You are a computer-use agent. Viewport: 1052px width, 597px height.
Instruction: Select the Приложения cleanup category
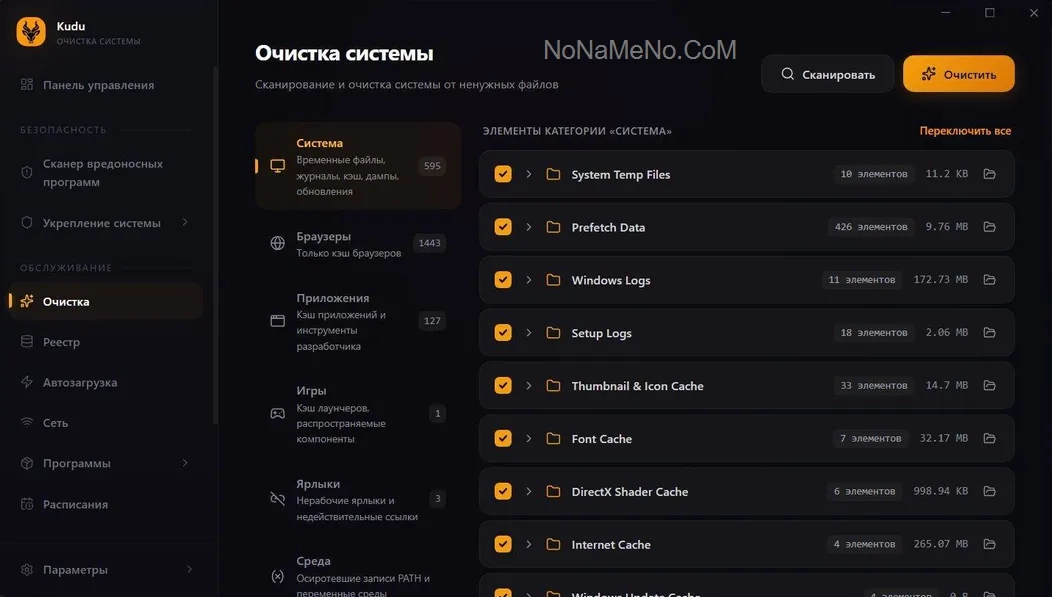point(357,321)
